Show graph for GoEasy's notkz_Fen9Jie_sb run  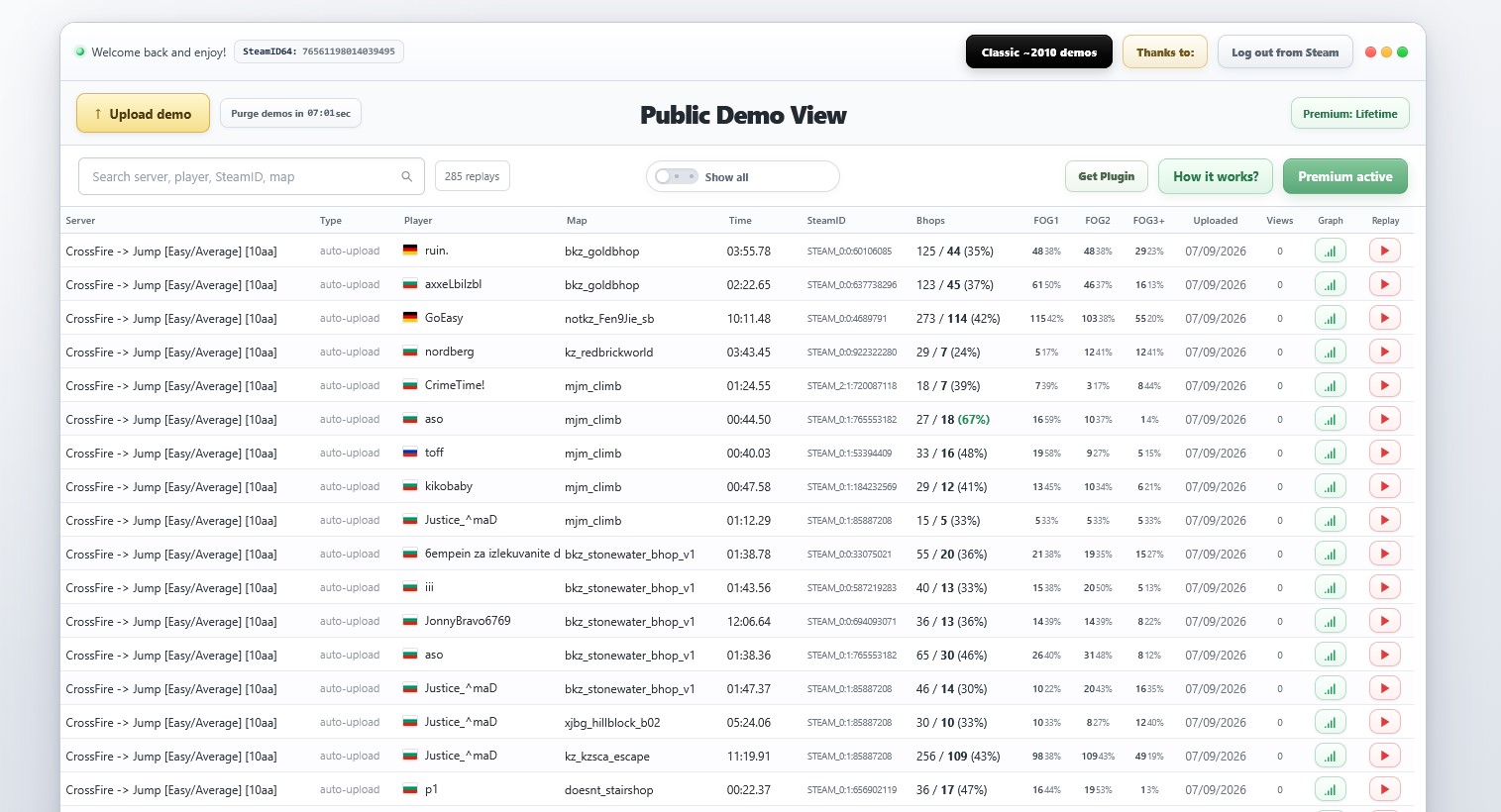click(1330, 318)
